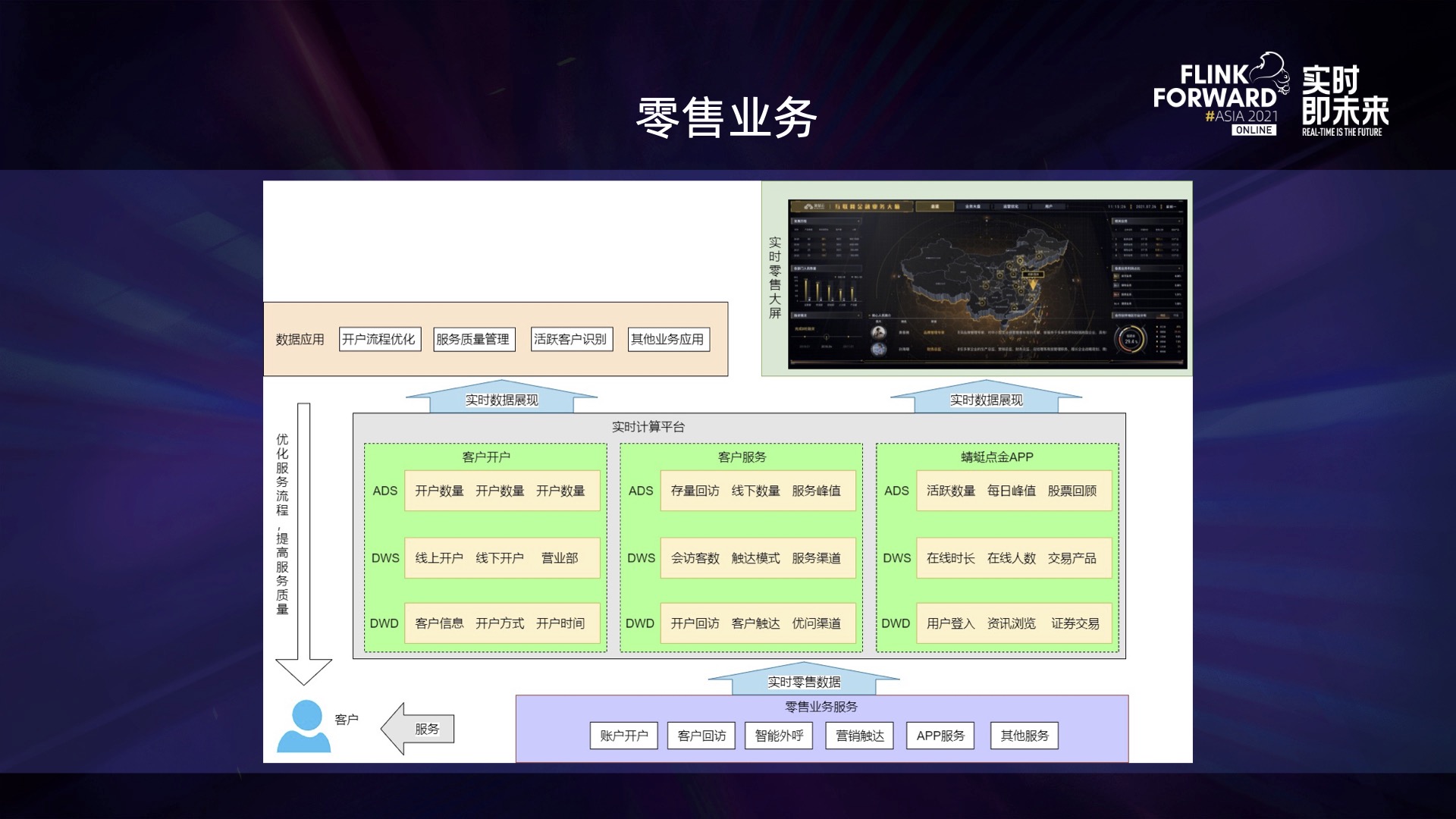The image size is (1456, 819).
Task: Select the 其他业务应用 box
Action: (667, 339)
